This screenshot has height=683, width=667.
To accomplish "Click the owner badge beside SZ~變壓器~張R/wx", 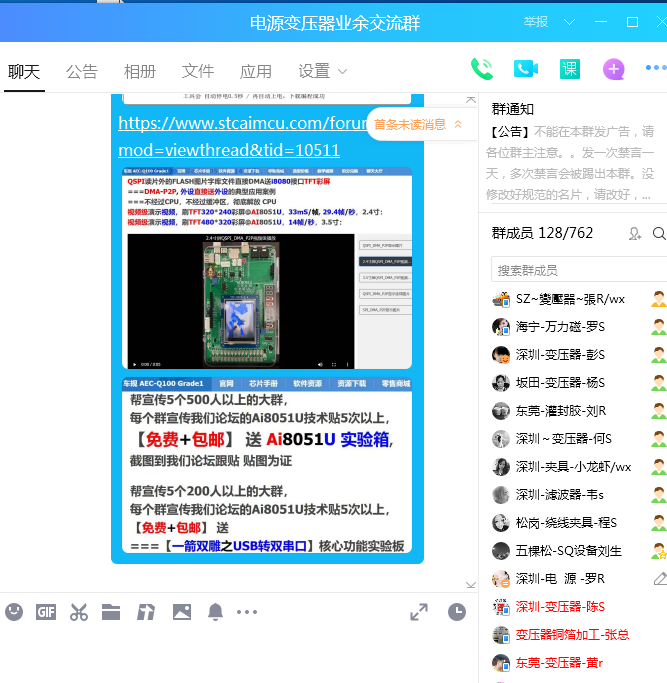I will click(x=659, y=299).
